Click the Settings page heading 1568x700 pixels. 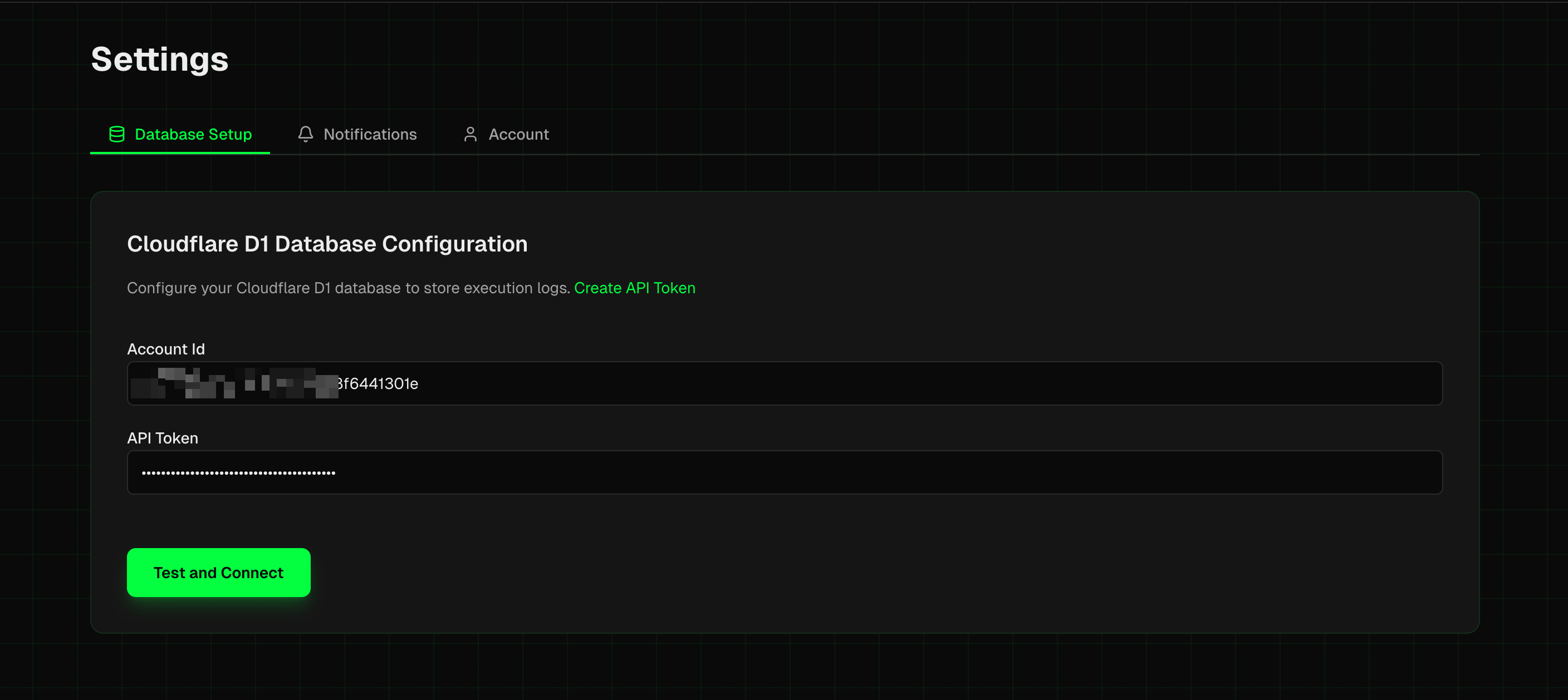159,59
